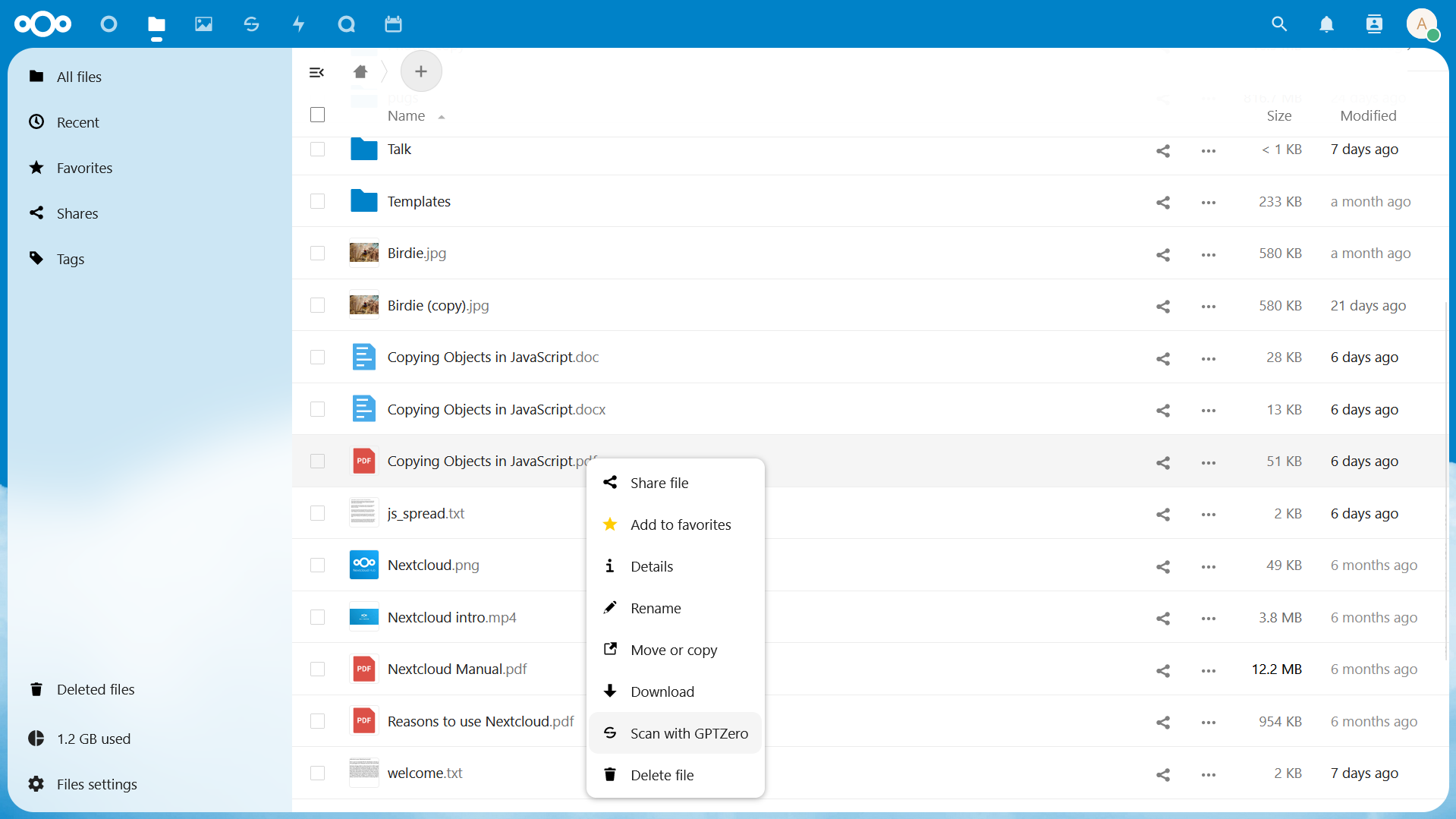The image size is (1456, 819).
Task: Open actions menu for Talk folder
Action: (1209, 150)
